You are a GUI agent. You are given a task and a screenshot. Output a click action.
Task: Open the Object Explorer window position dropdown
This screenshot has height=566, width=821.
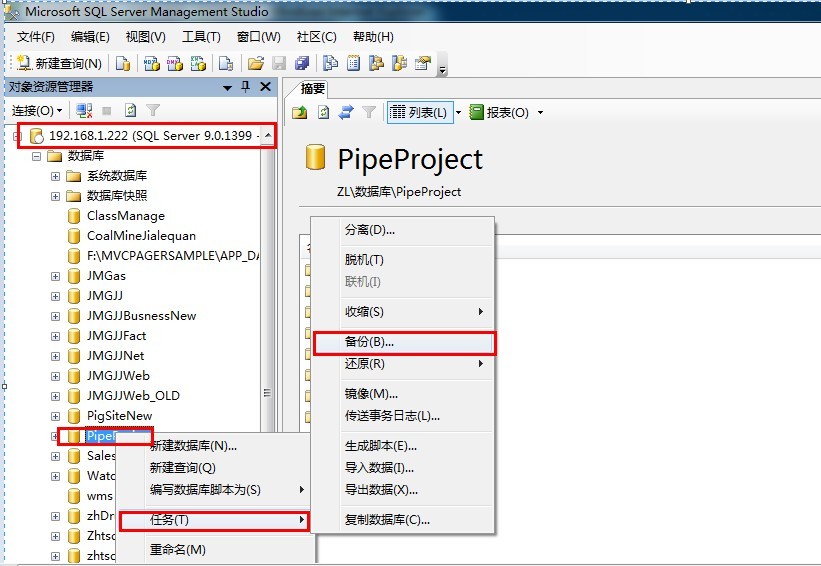(227, 87)
